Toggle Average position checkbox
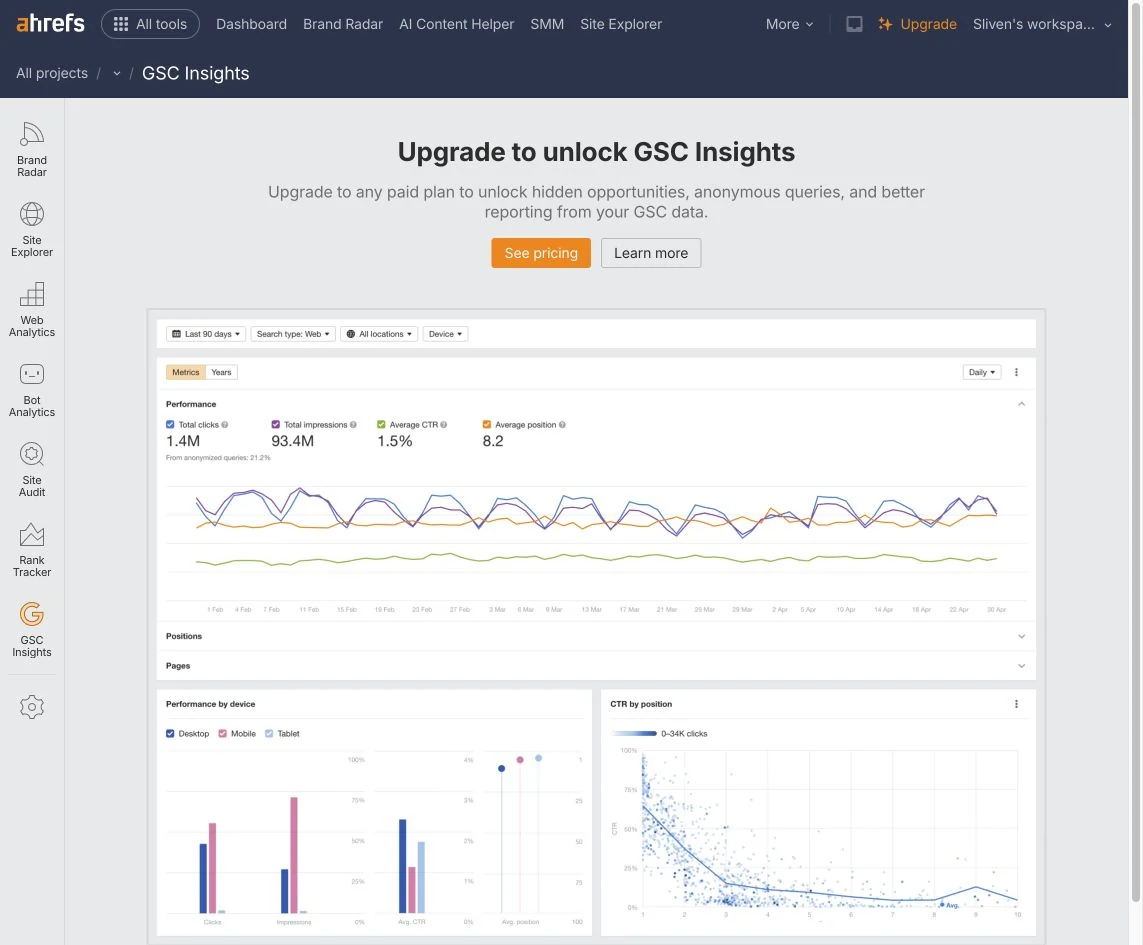The width and height of the screenshot is (1143, 945). coord(487,424)
